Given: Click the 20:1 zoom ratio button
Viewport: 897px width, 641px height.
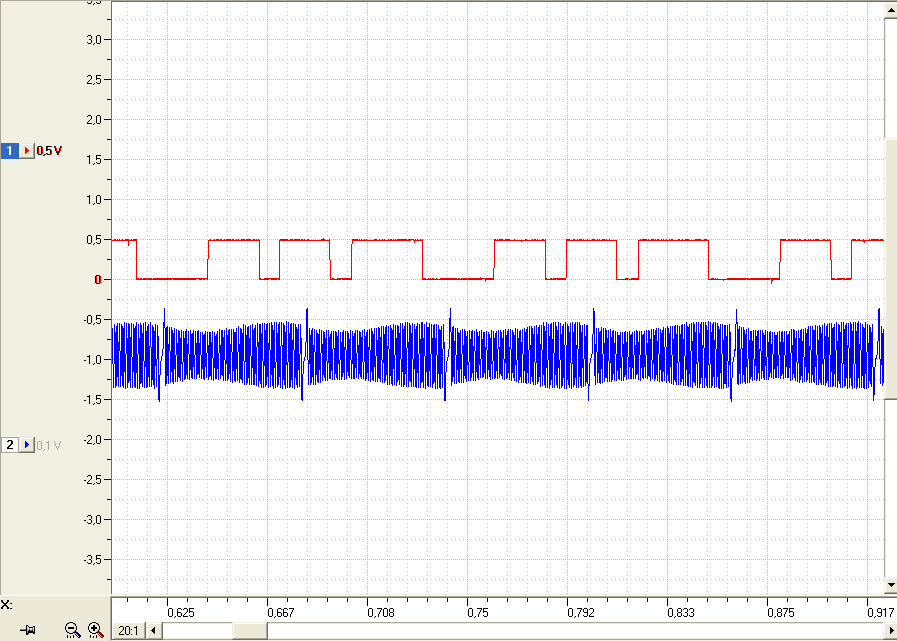Looking at the screenshot, I should click(128, 631).
